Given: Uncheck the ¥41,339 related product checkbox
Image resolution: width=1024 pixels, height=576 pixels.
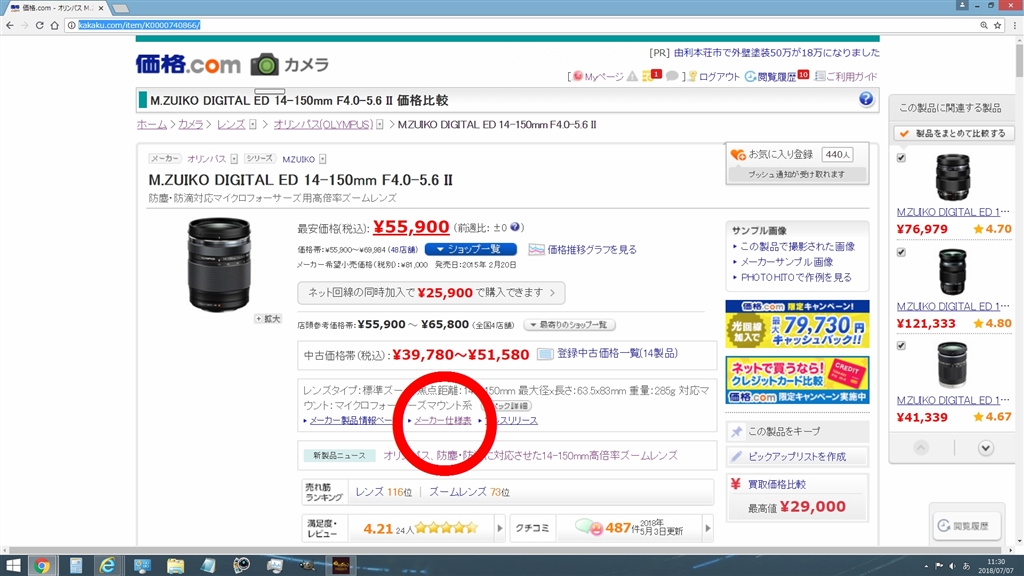Looking at the screenshot, I should (901, 345).
